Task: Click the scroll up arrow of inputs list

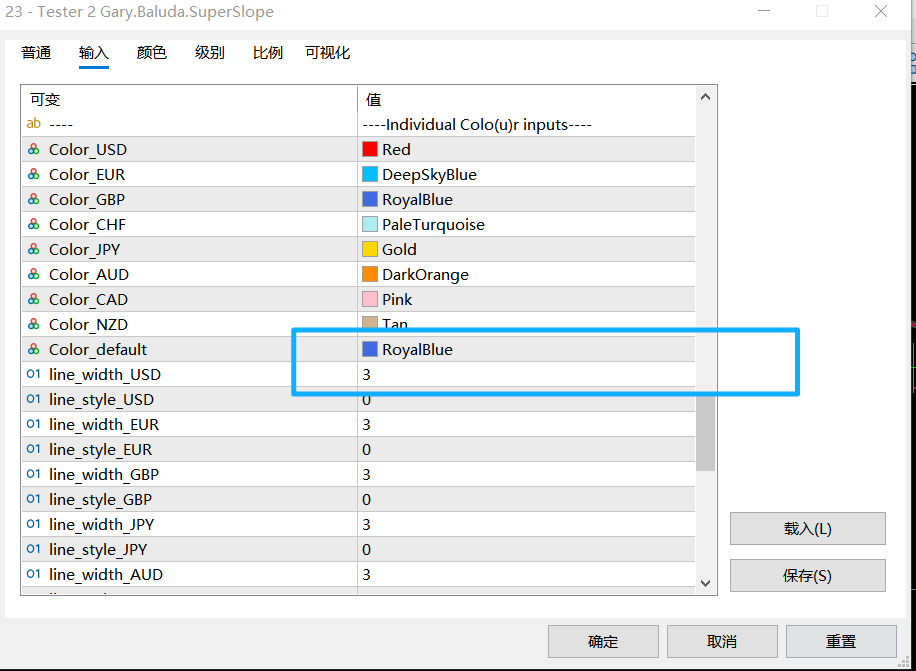Action: [705, 97]
